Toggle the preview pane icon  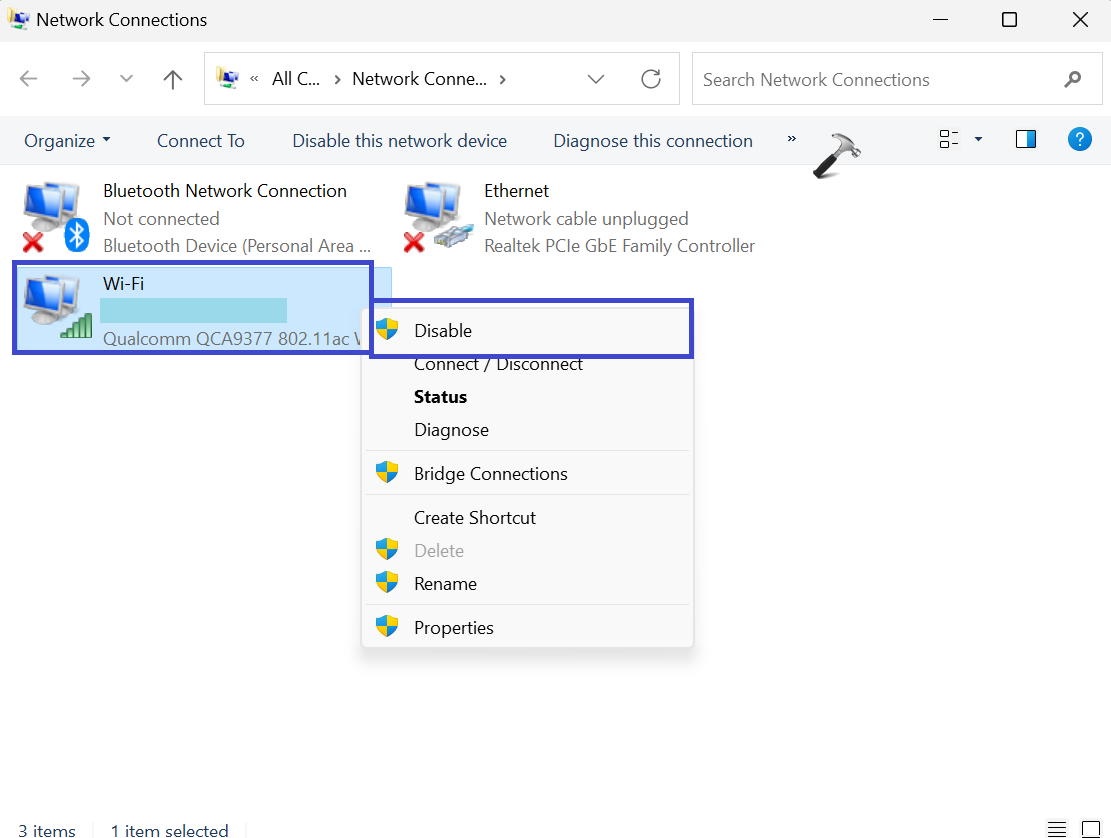pos(1025,140)
